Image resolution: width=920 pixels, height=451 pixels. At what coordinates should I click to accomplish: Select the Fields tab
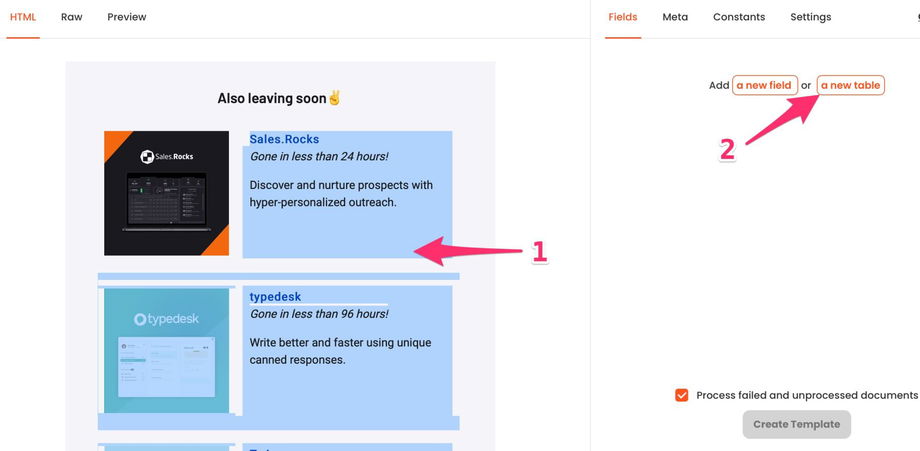[x=623, y=17]
